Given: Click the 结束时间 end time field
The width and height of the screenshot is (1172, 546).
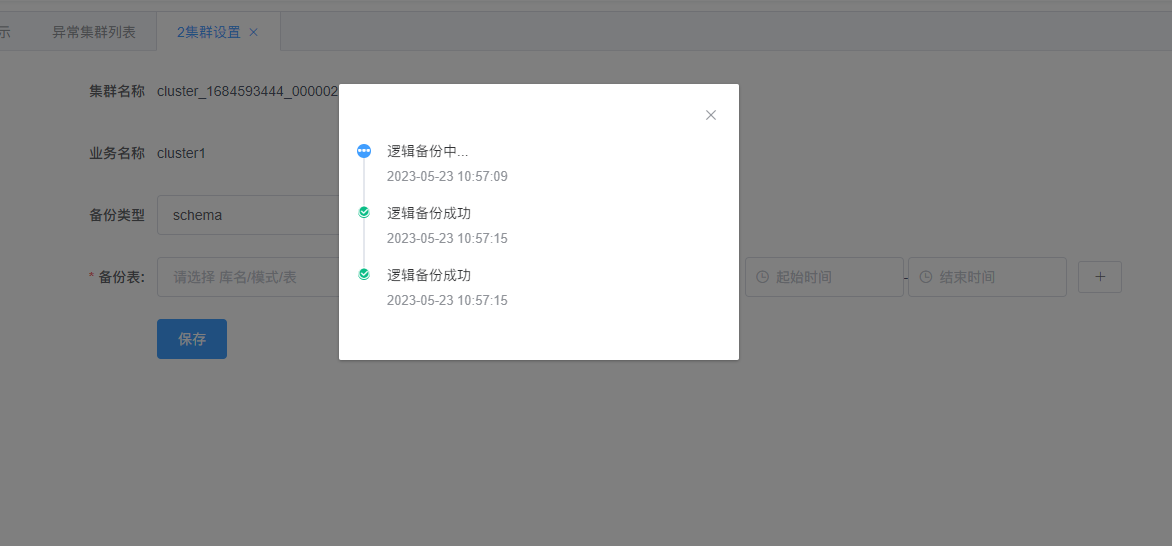Looking at the screenshot, I should 987,277.
